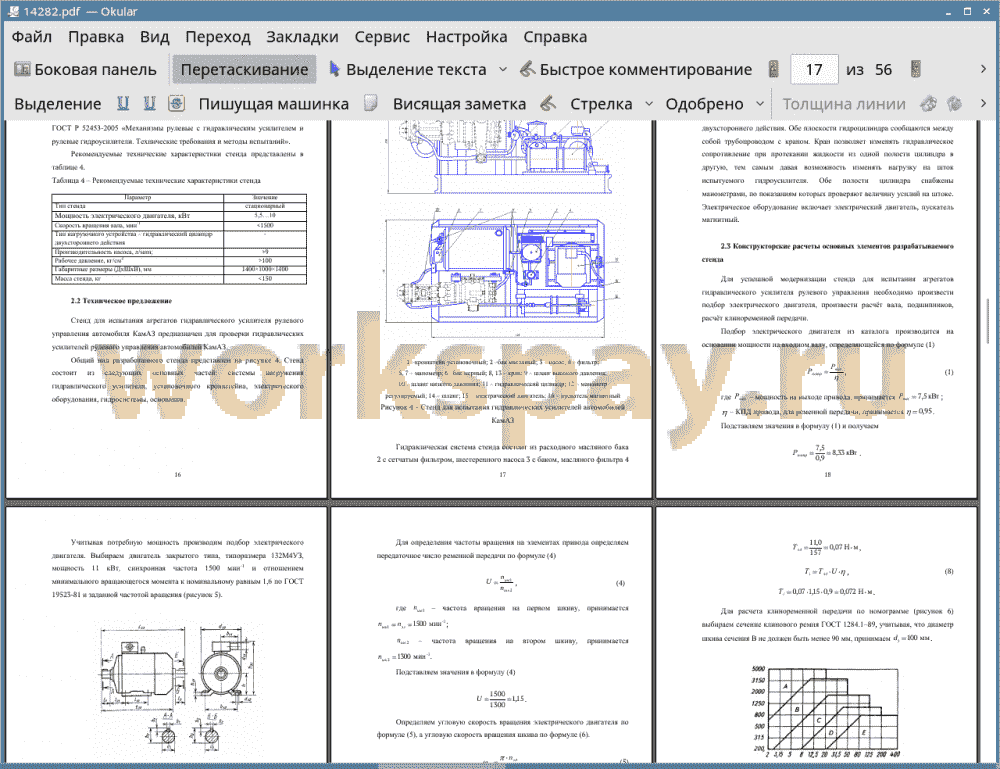Select the Выделение highlighter annotation
1000x769 pixels.
point(57,104)
